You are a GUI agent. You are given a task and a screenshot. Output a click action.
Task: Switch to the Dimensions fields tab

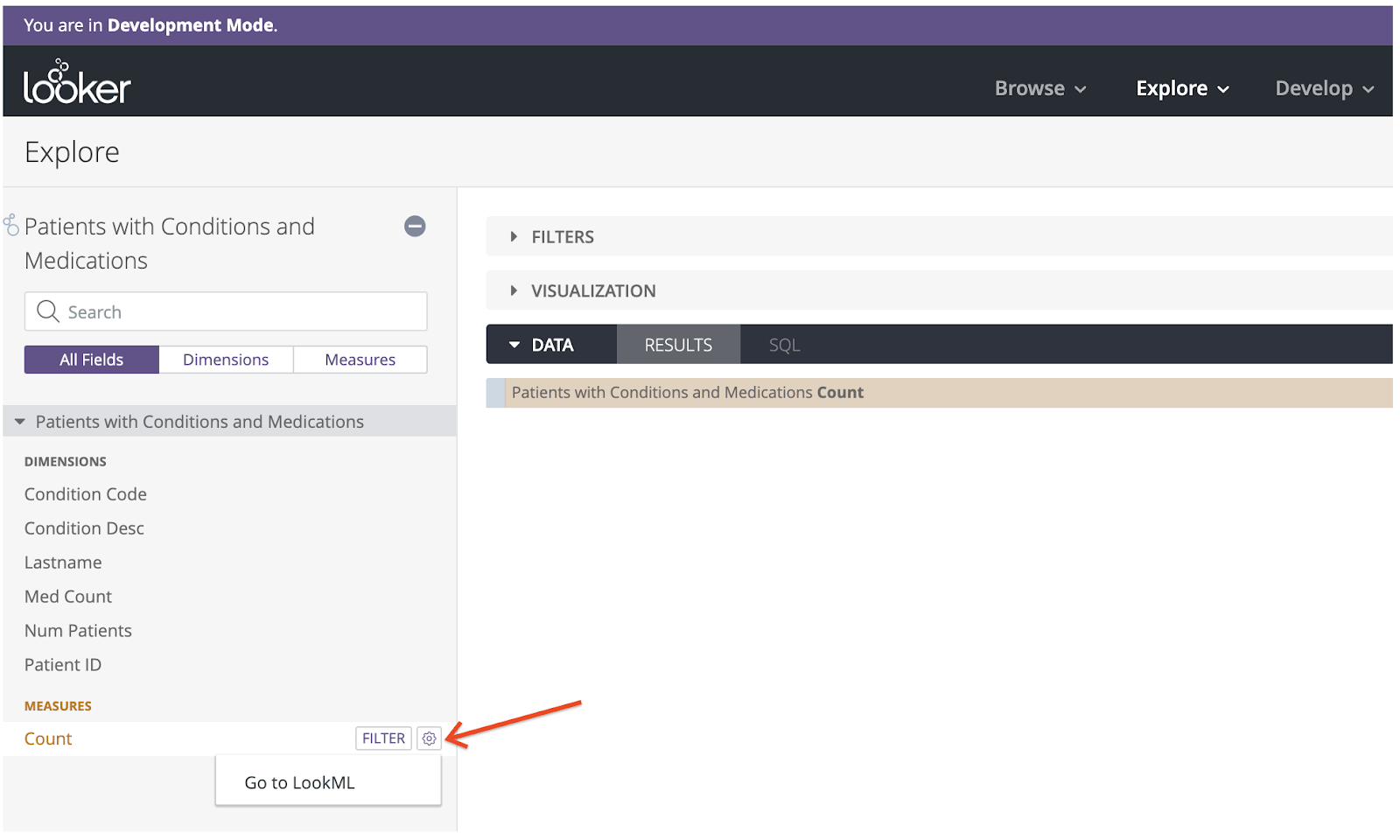pyautogui.click(x=226, y=360)
